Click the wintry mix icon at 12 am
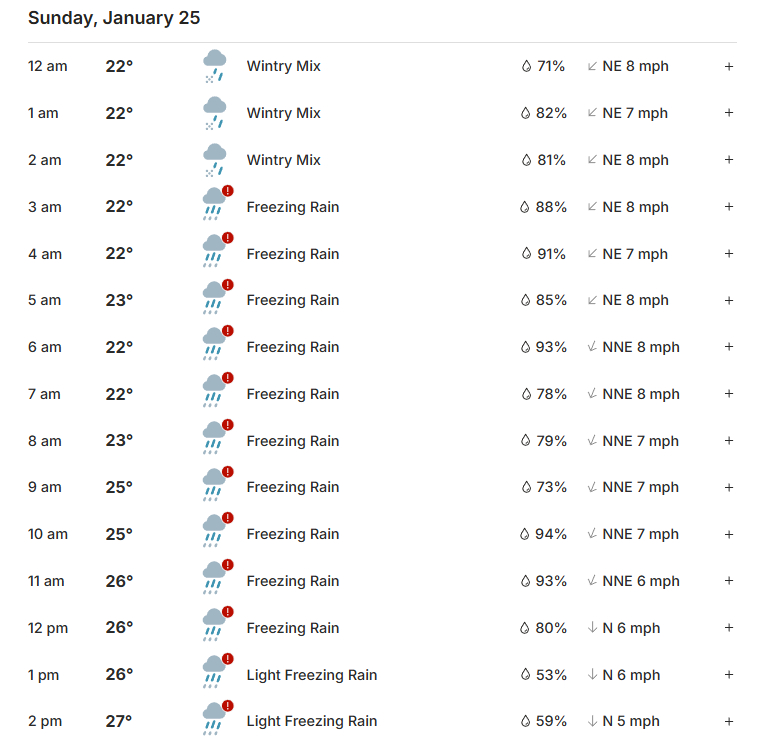 tap(214, 66)
